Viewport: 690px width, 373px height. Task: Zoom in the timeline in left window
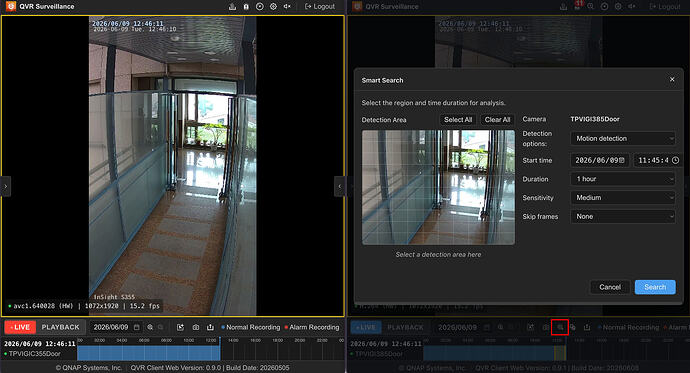pos(150,327)
